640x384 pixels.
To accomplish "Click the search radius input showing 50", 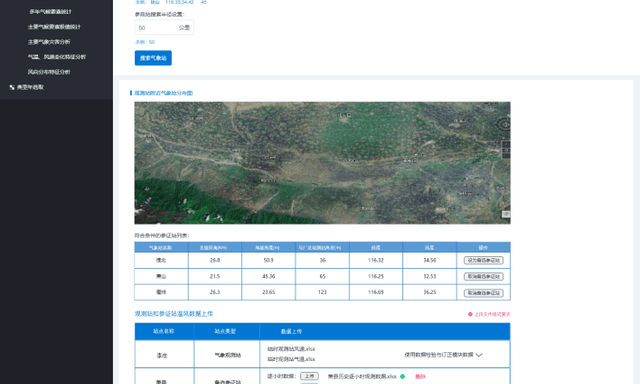I will tap(164, 27).
